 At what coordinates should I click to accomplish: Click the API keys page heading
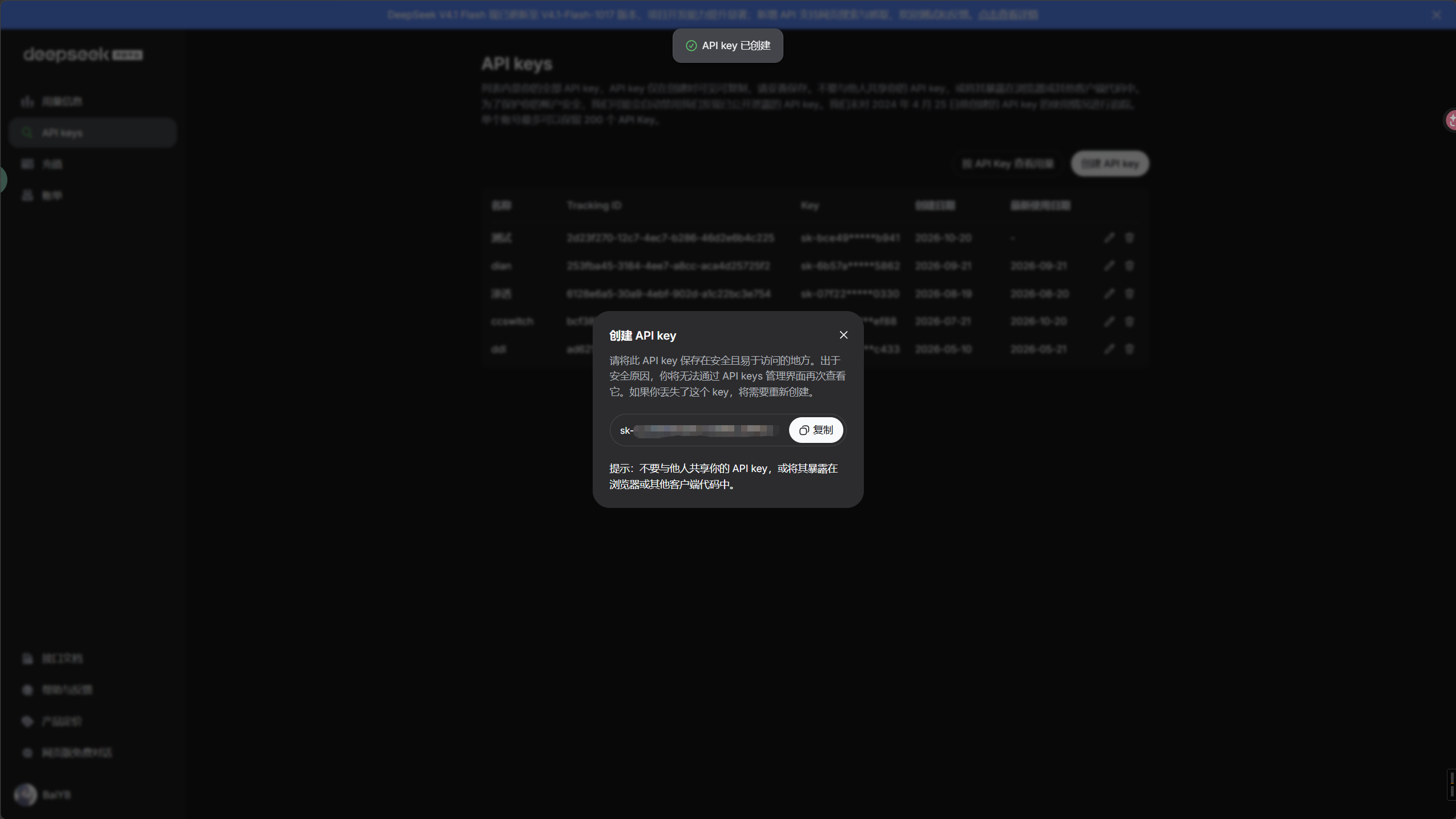pyautogui.click(x=517, y=64)
